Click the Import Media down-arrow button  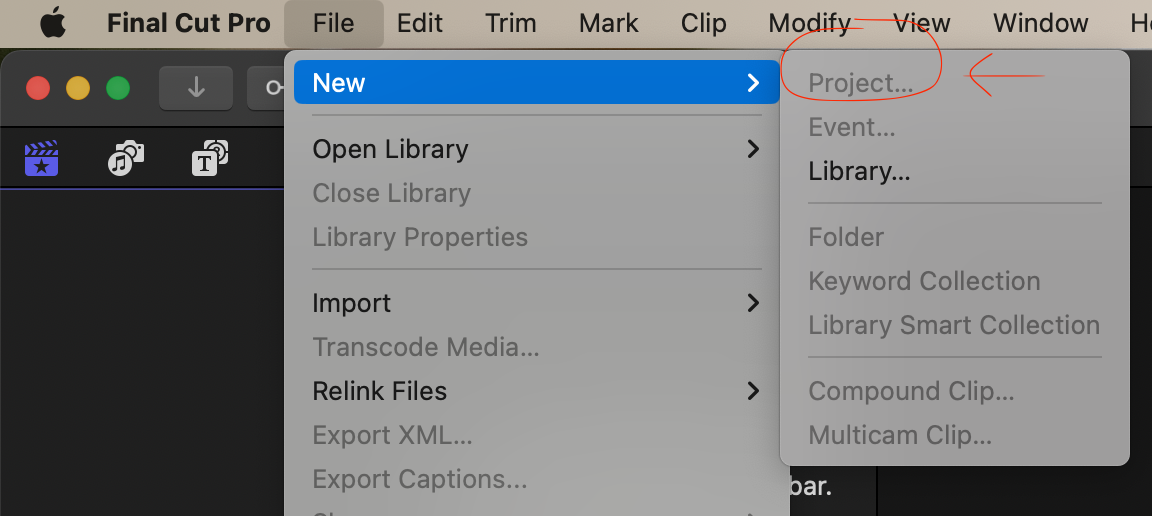pyautogui.click(x=196, y=88)
